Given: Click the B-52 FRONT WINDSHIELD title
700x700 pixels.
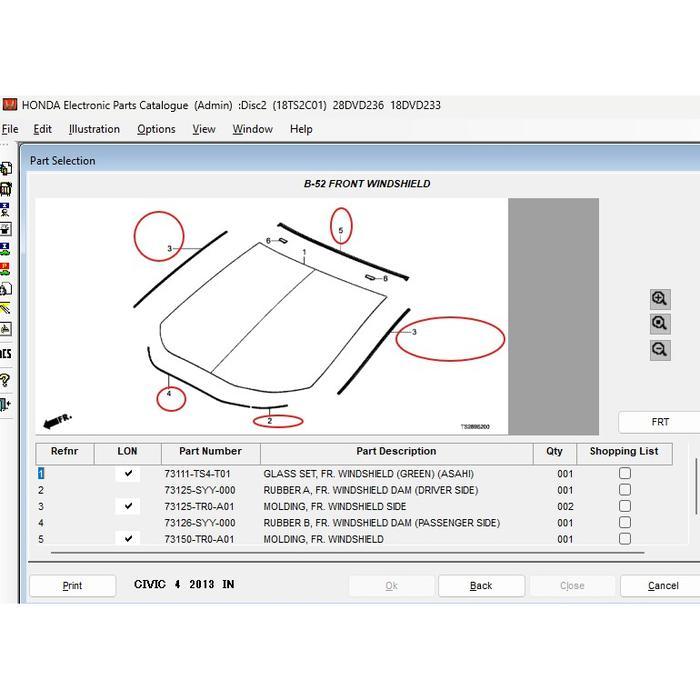Looking at the screenshot, I should pos(367,183).
